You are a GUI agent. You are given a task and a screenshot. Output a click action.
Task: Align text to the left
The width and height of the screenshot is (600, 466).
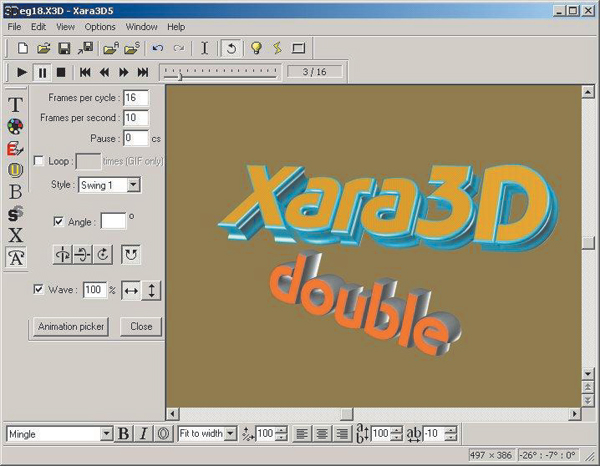[302, 434]
